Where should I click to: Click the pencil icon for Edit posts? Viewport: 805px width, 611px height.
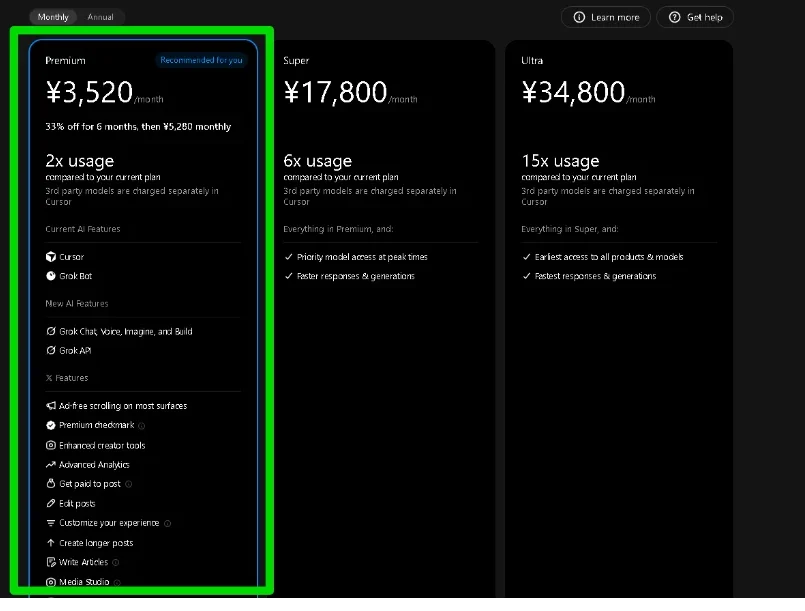[51, 503]
